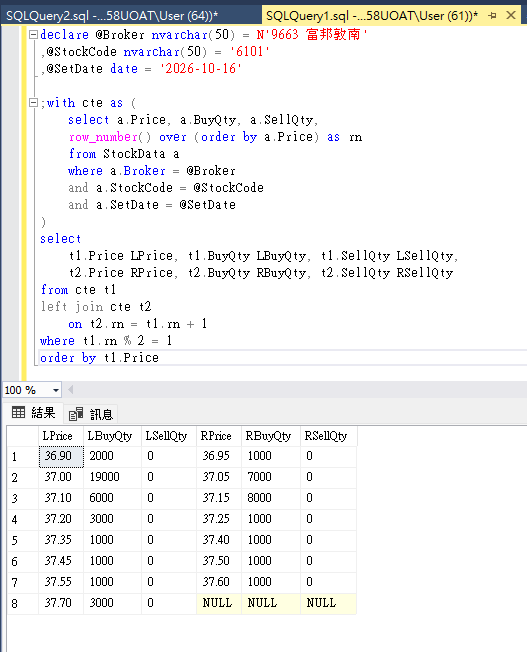Click the '2026-10-16' date string in code
Screen dimensions: 527x652
coord(200,69)
